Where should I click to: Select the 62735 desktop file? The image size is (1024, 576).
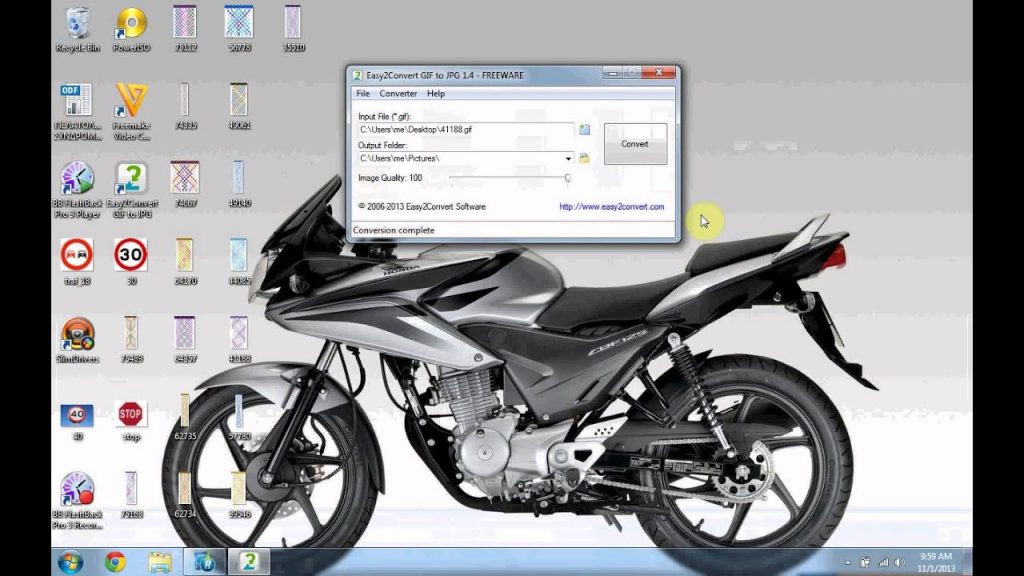[185, 417]
